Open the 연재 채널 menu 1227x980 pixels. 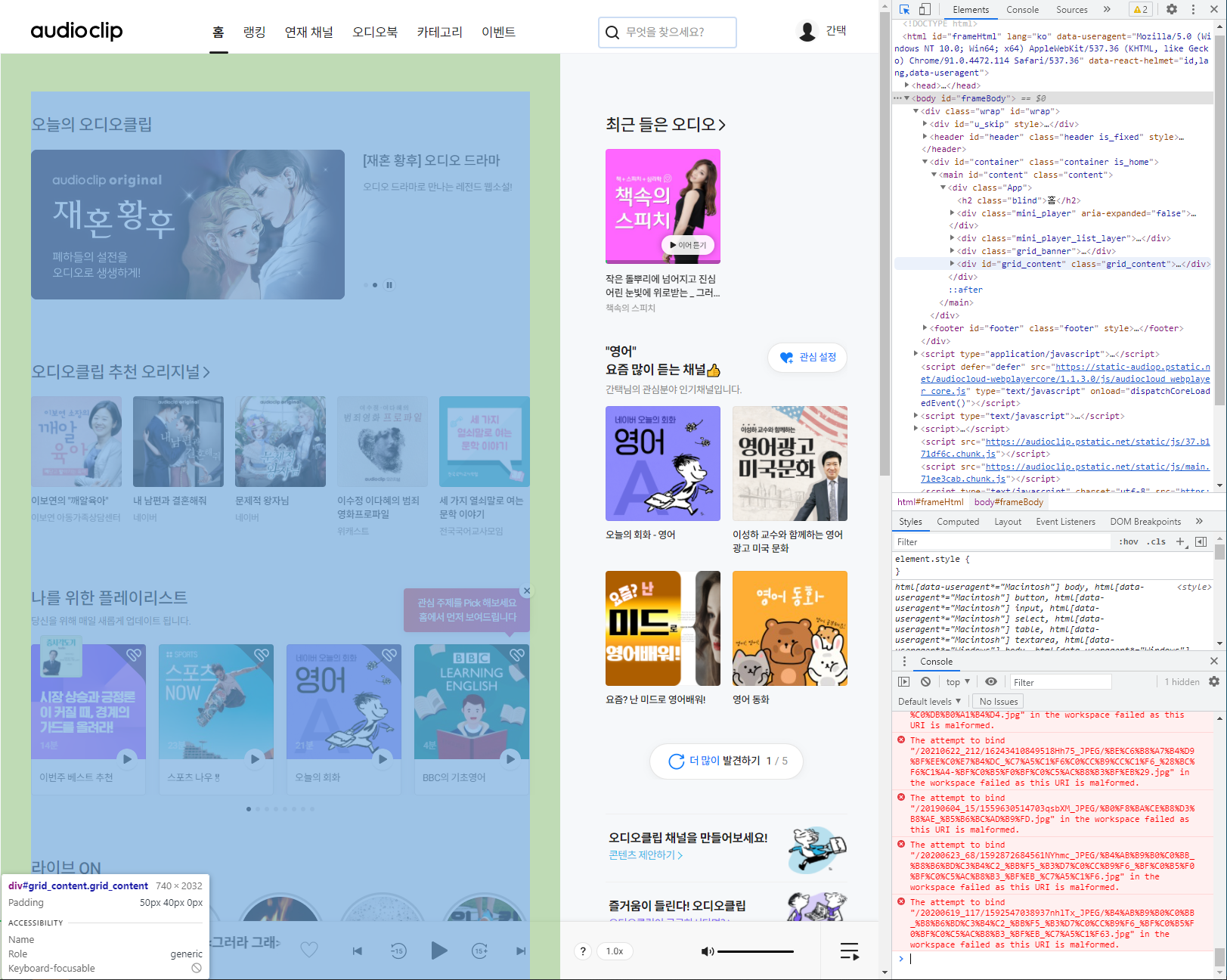click(308, 32)
